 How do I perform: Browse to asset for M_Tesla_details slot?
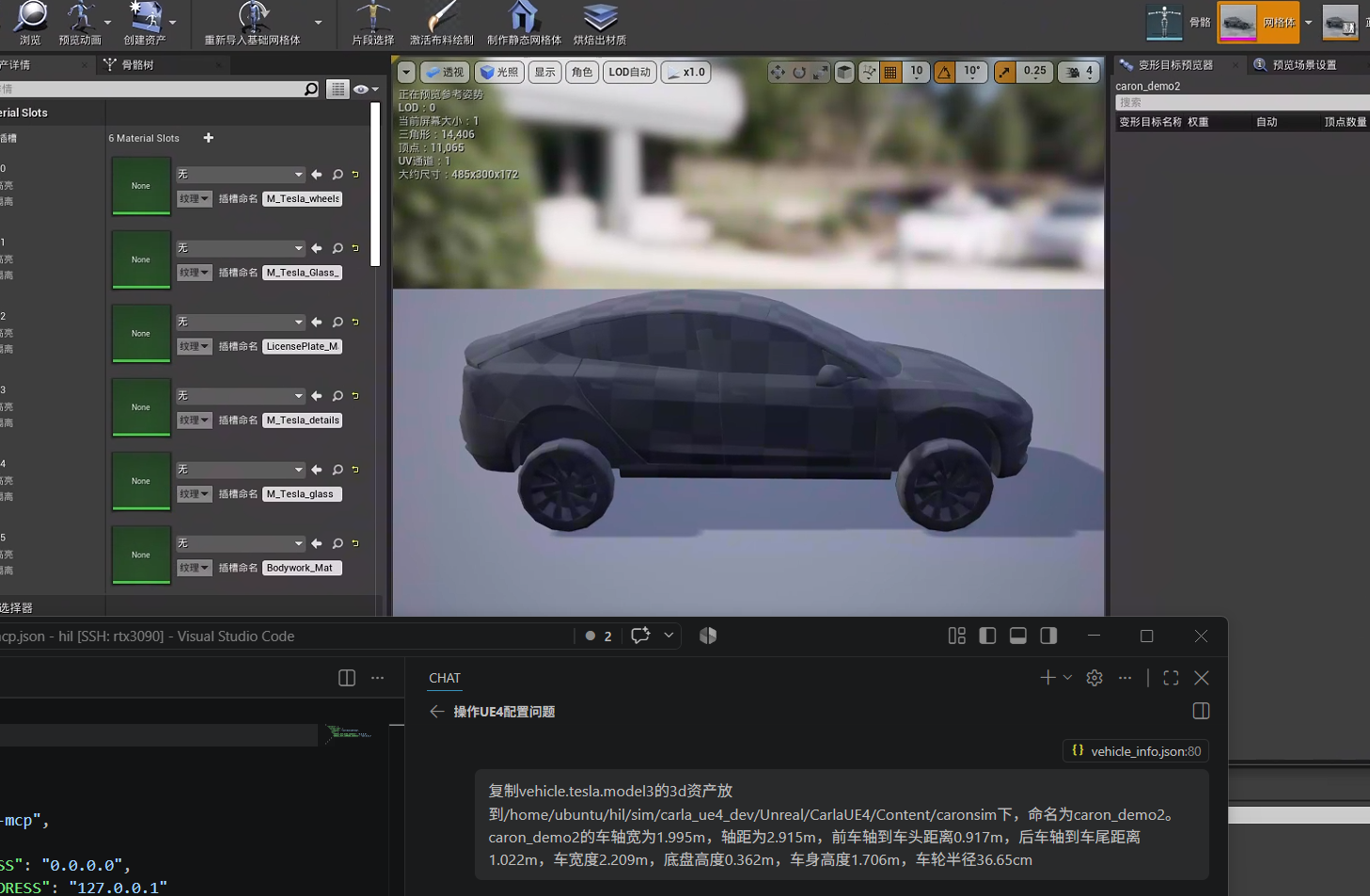tap(338, 396)
